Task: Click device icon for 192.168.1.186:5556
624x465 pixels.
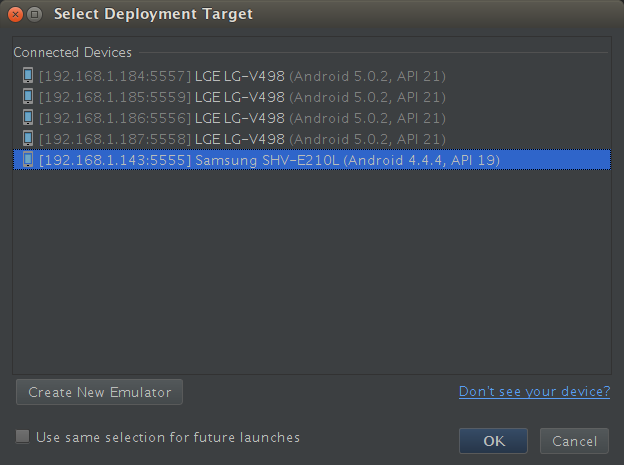Action: point(28,117)
